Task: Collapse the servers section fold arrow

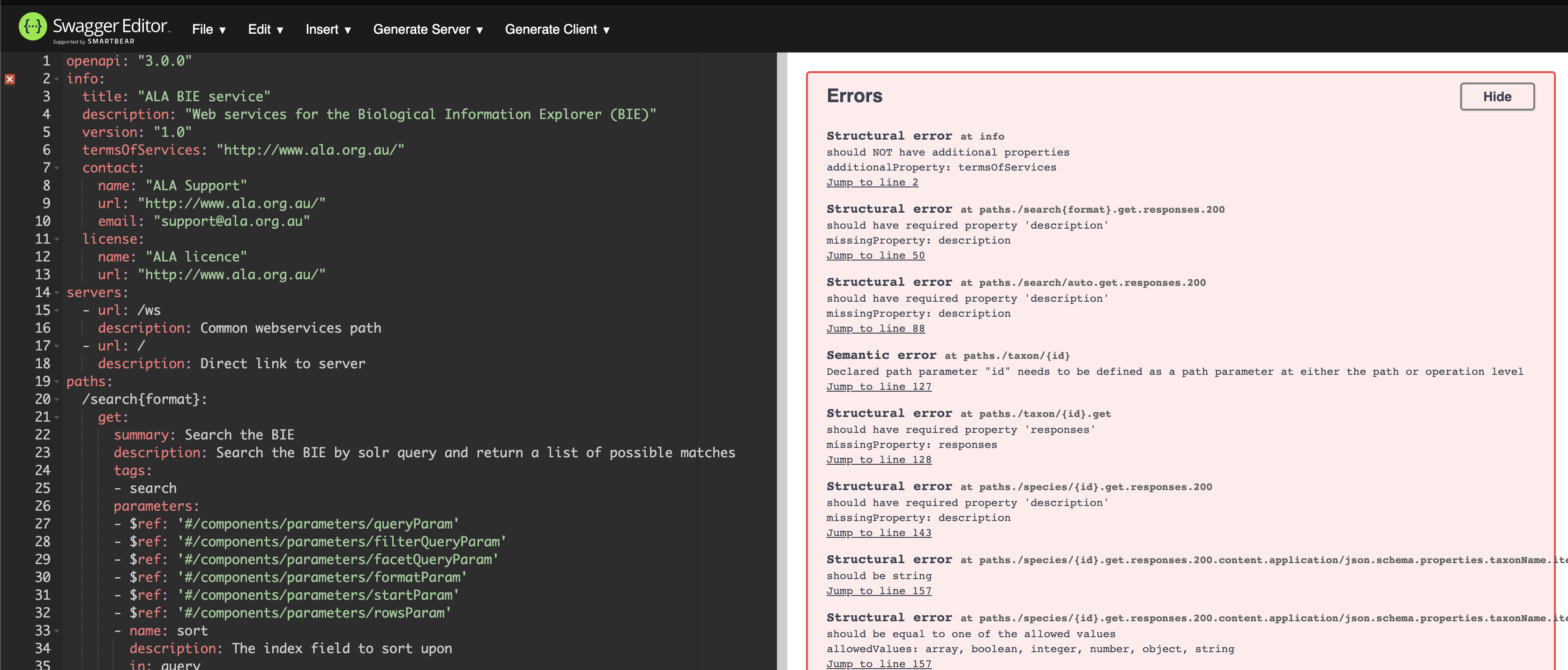Action: tap(56, 293)
